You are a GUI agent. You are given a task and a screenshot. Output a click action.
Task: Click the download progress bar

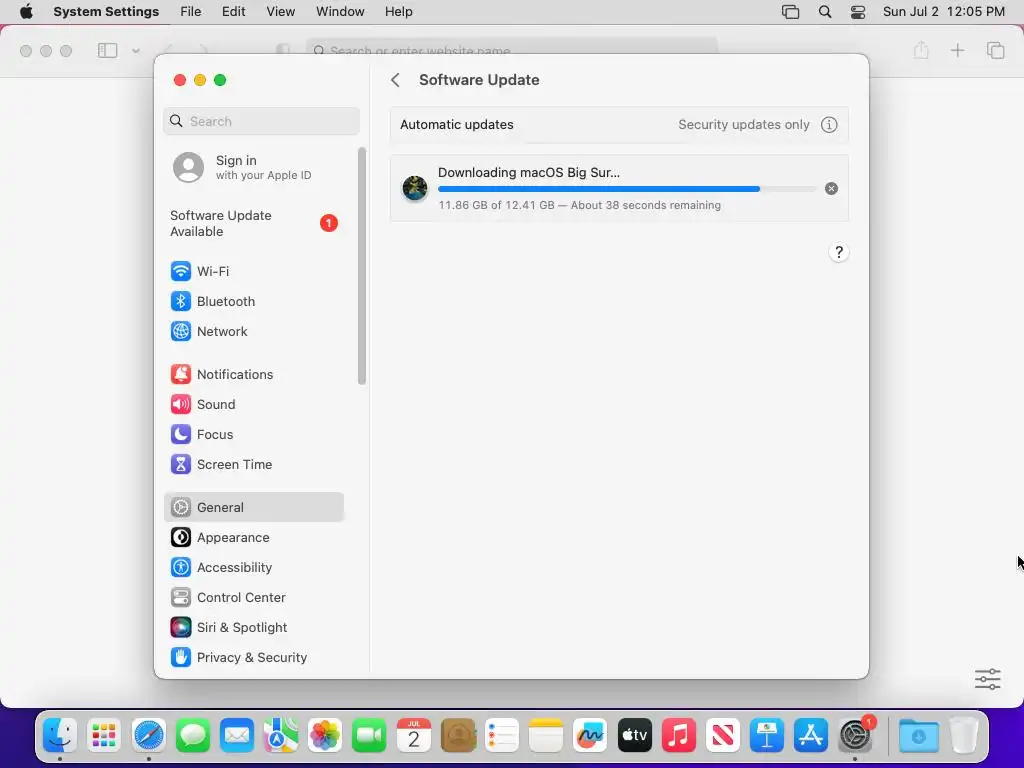click(627, 189)
